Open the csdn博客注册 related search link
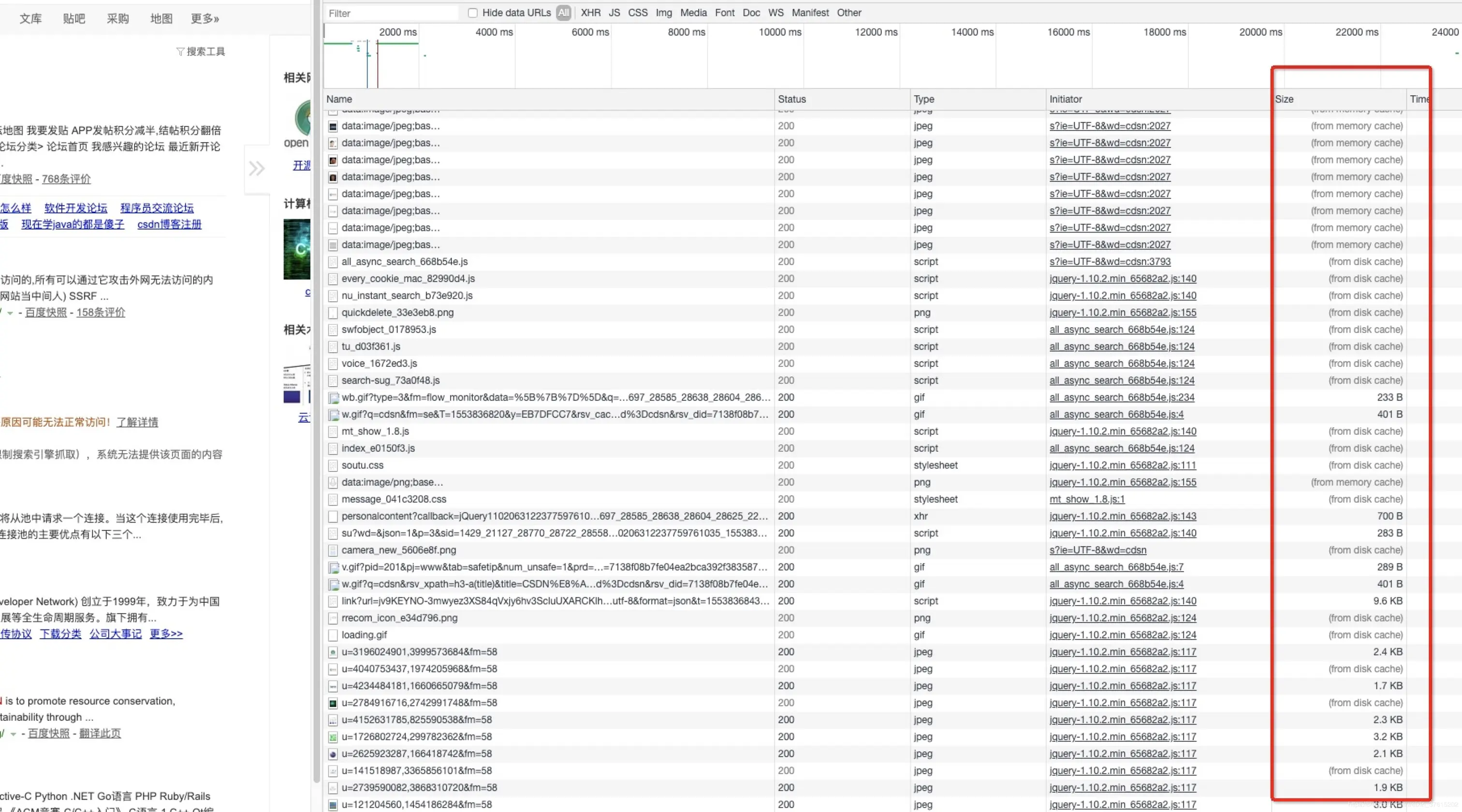Screen dimensions: 1462x812 point(169,224)
